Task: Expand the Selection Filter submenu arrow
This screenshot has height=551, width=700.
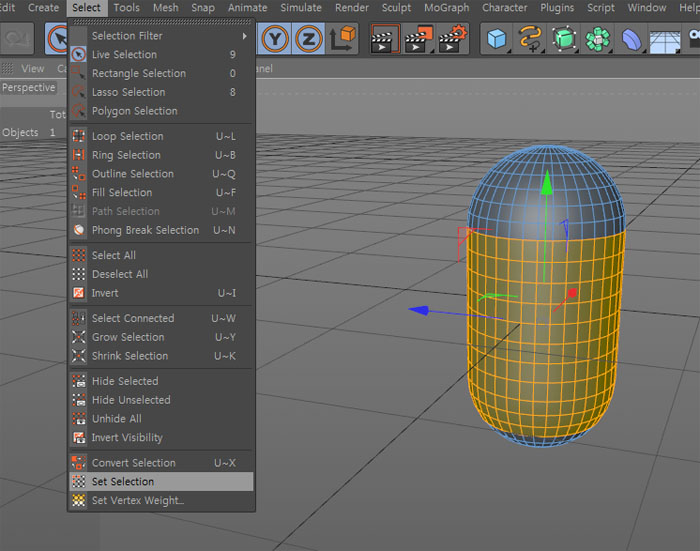Action: coord(244,36)
